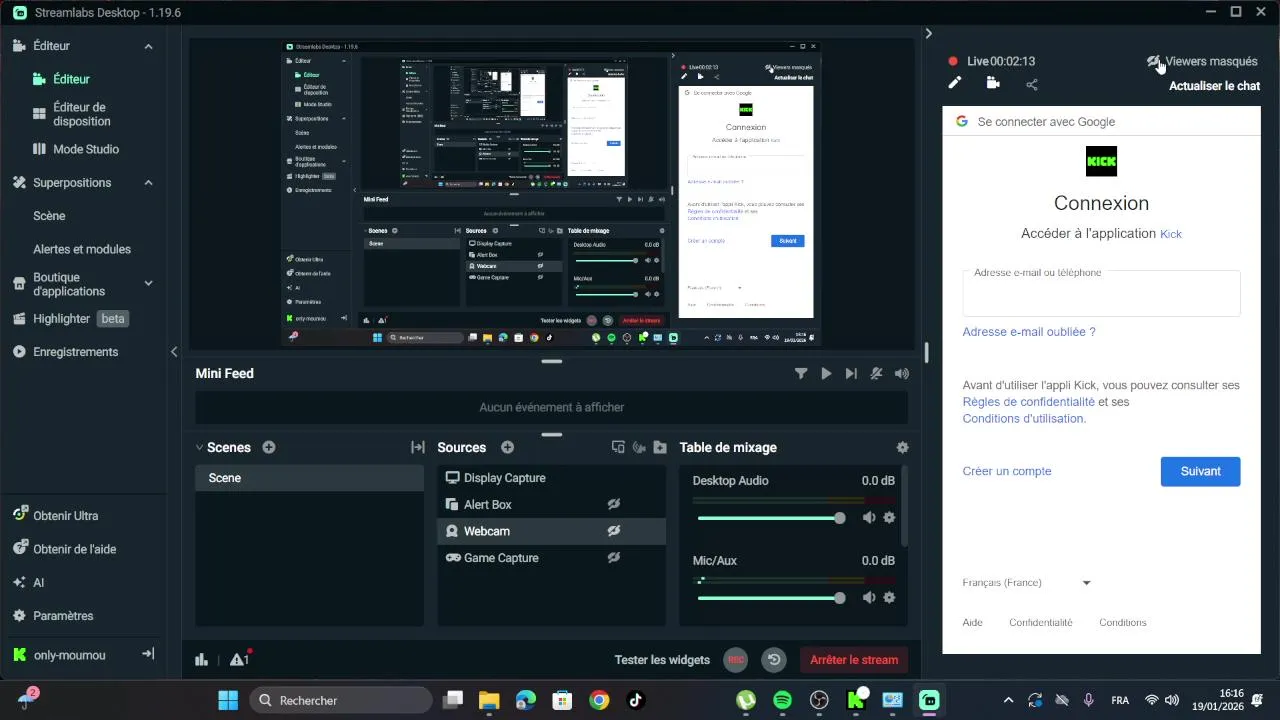The height and width of the screenshot is (720, 1280).
Task: Click Arrêter le stream button
Action: click(x=854, y=659)
